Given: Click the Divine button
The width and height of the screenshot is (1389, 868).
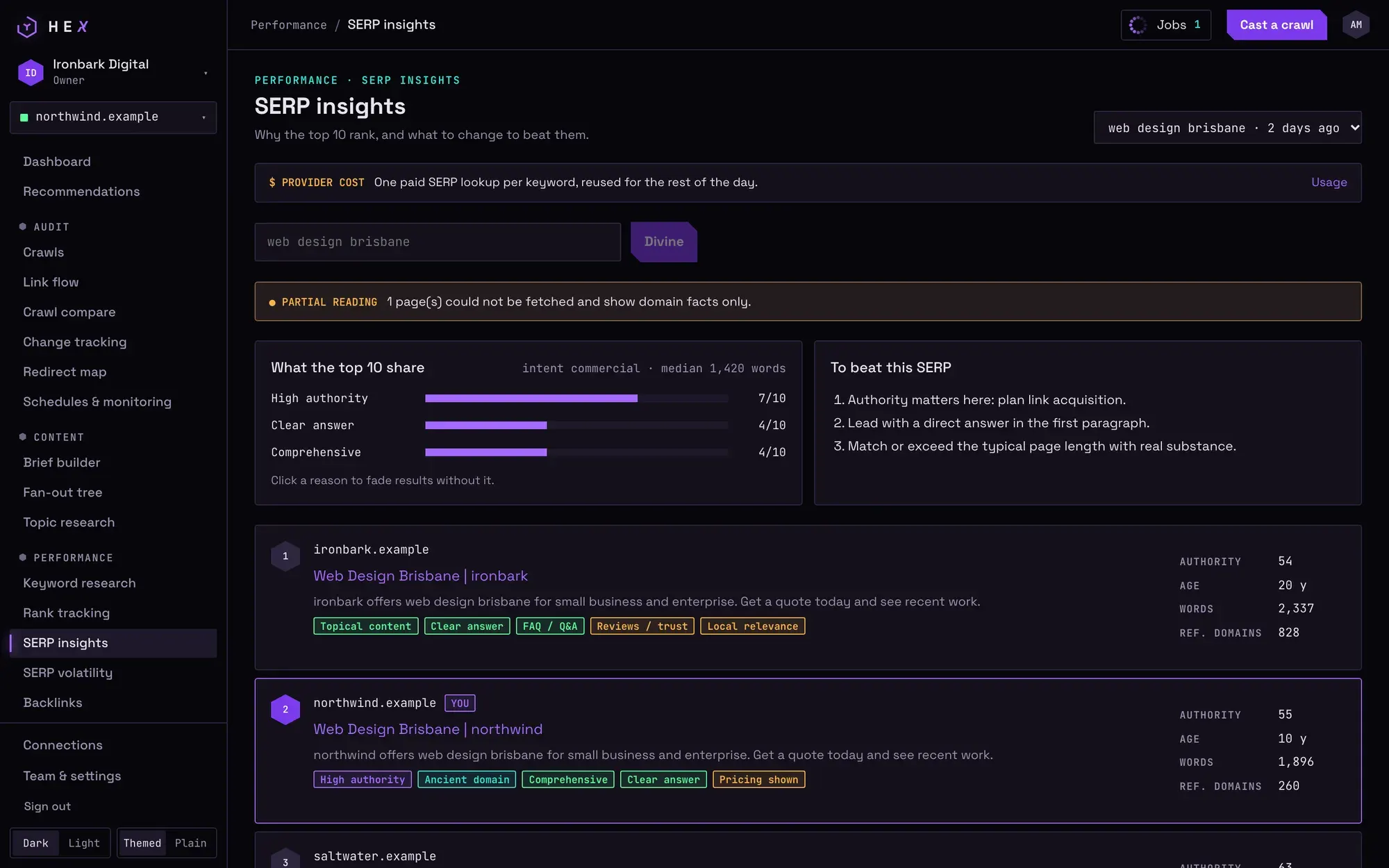Looking at the screenshot, I should tap(664, 242).
